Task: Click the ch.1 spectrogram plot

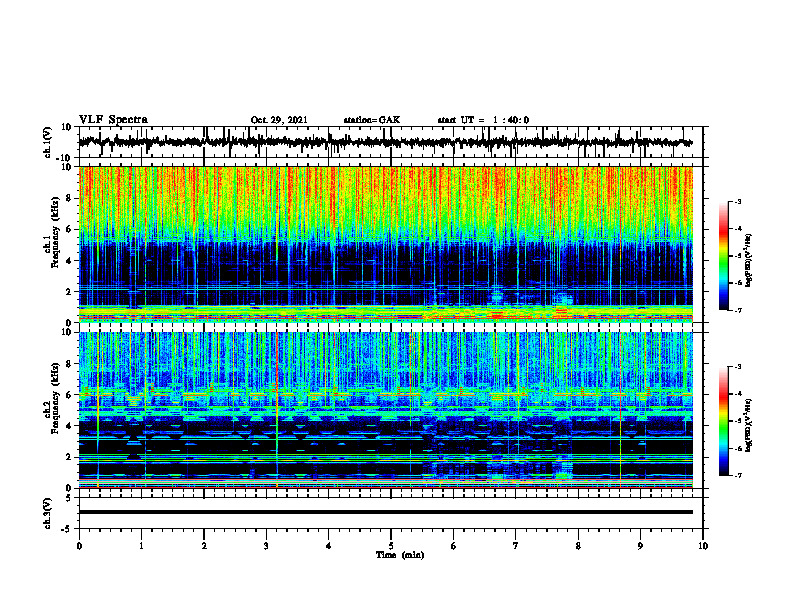Action: pyautogui.click(x=386, y=244)
